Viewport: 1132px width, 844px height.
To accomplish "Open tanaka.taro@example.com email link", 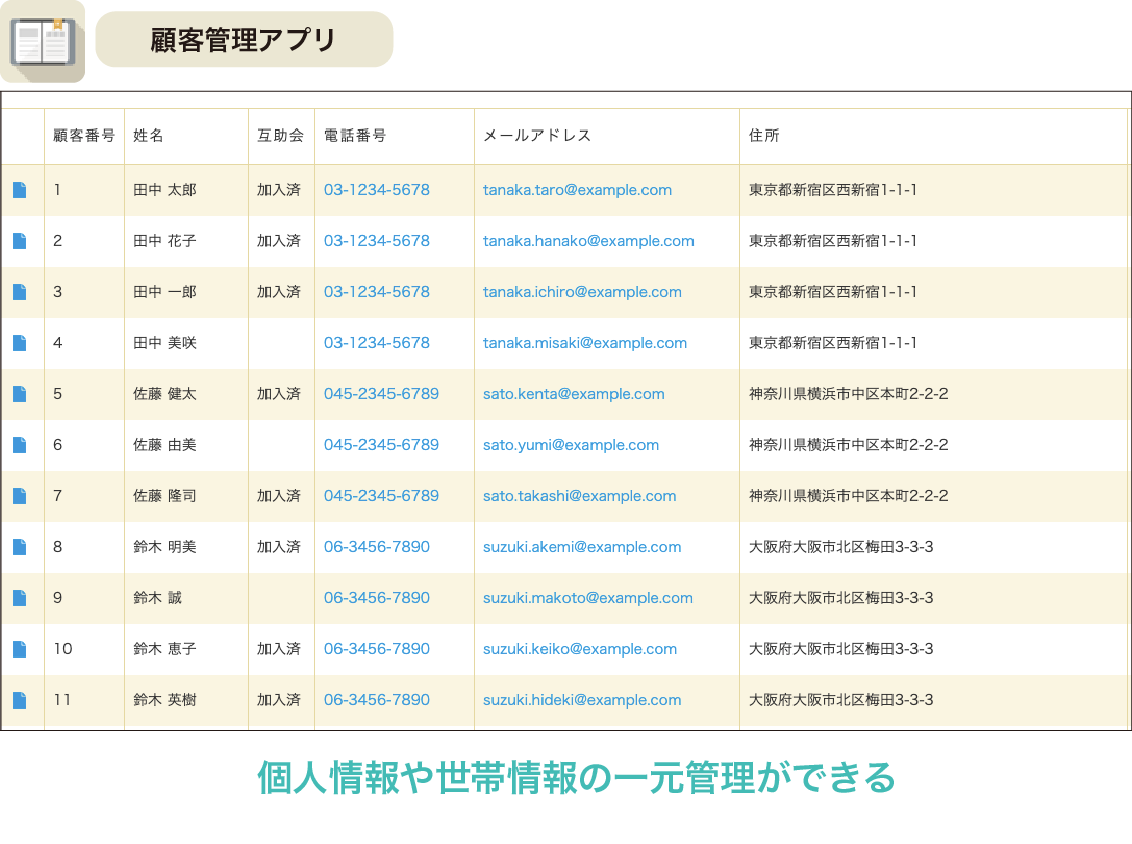I will 578,190.
